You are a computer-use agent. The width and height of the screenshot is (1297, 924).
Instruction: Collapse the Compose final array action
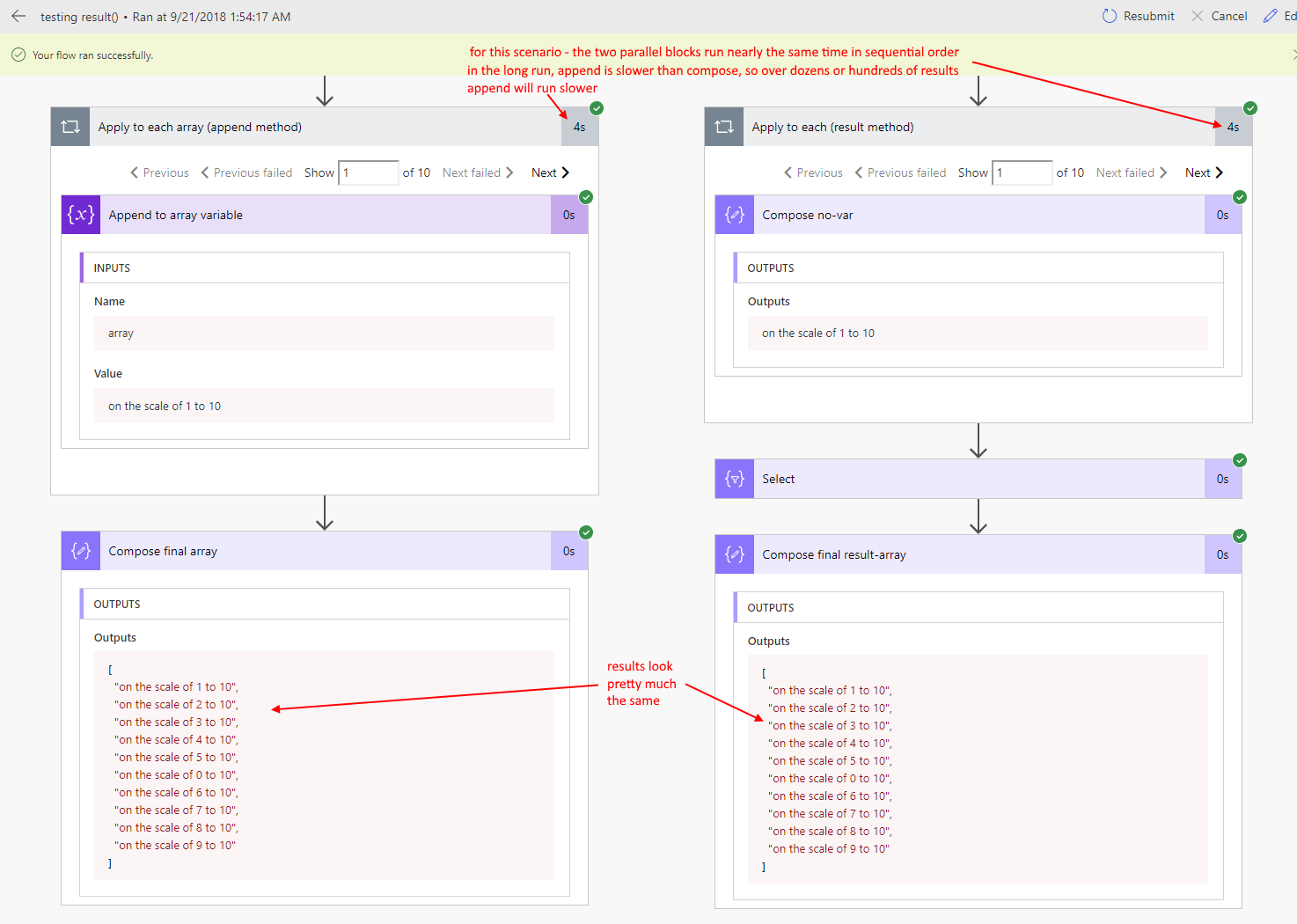pyautogui.click(x=324, y=551)
